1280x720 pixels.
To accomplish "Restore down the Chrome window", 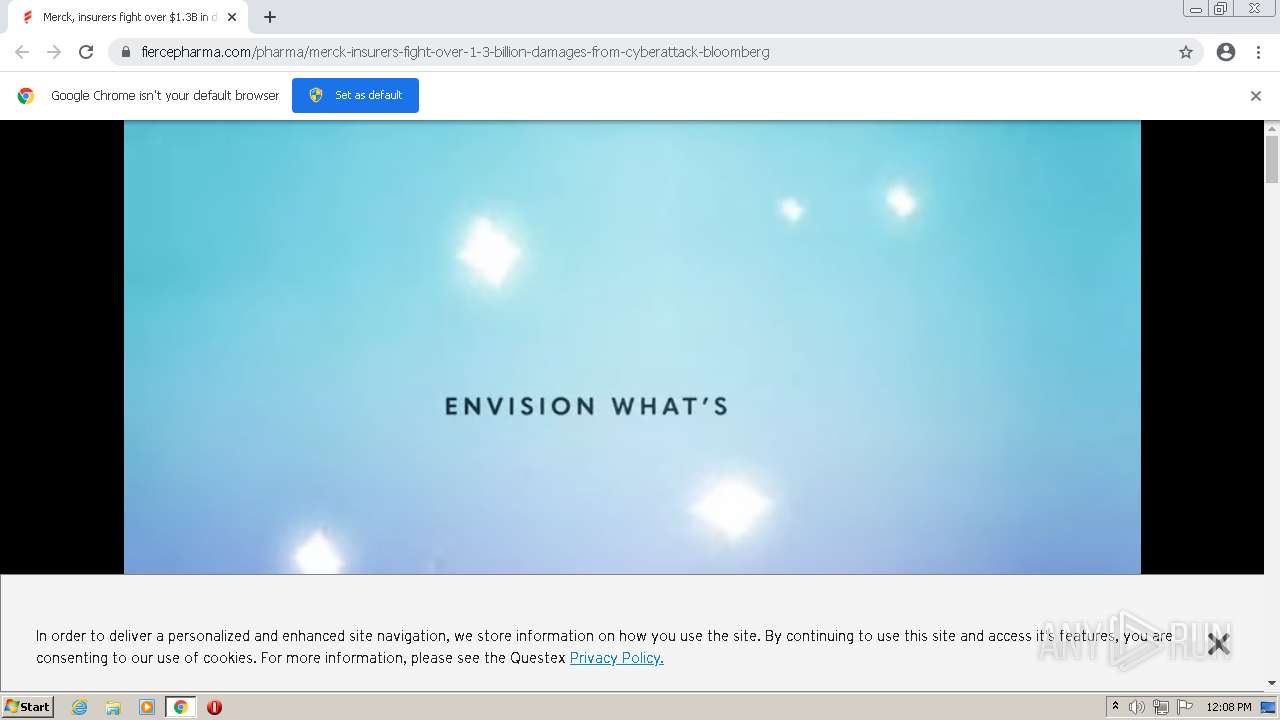I will click(x=1221, y=9).
